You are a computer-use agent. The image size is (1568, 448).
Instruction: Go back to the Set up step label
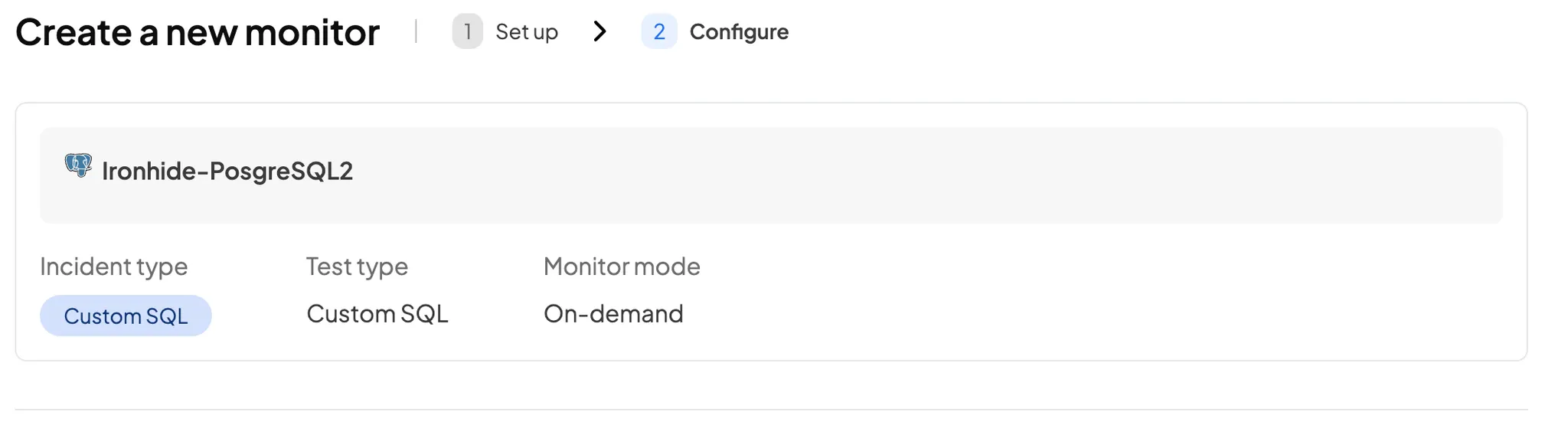click(x=527, y=31)
